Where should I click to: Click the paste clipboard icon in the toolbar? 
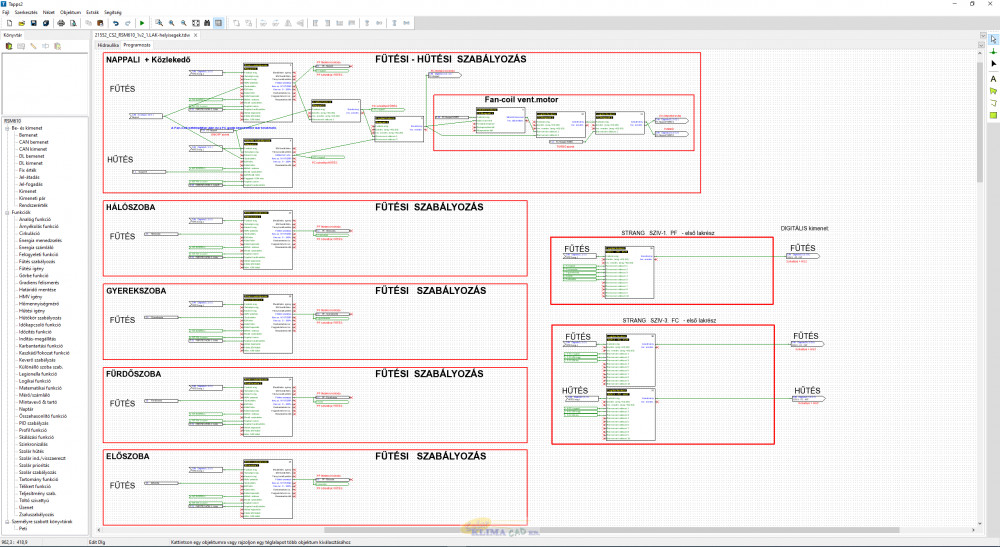click(100, 23)
